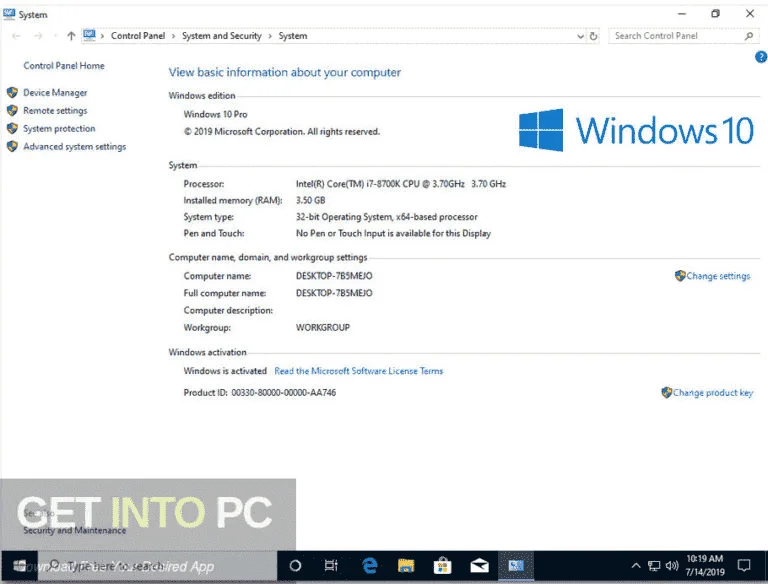Click System protection shield icon
Viewport: 768px width, 584px height.
coord(12,128)
